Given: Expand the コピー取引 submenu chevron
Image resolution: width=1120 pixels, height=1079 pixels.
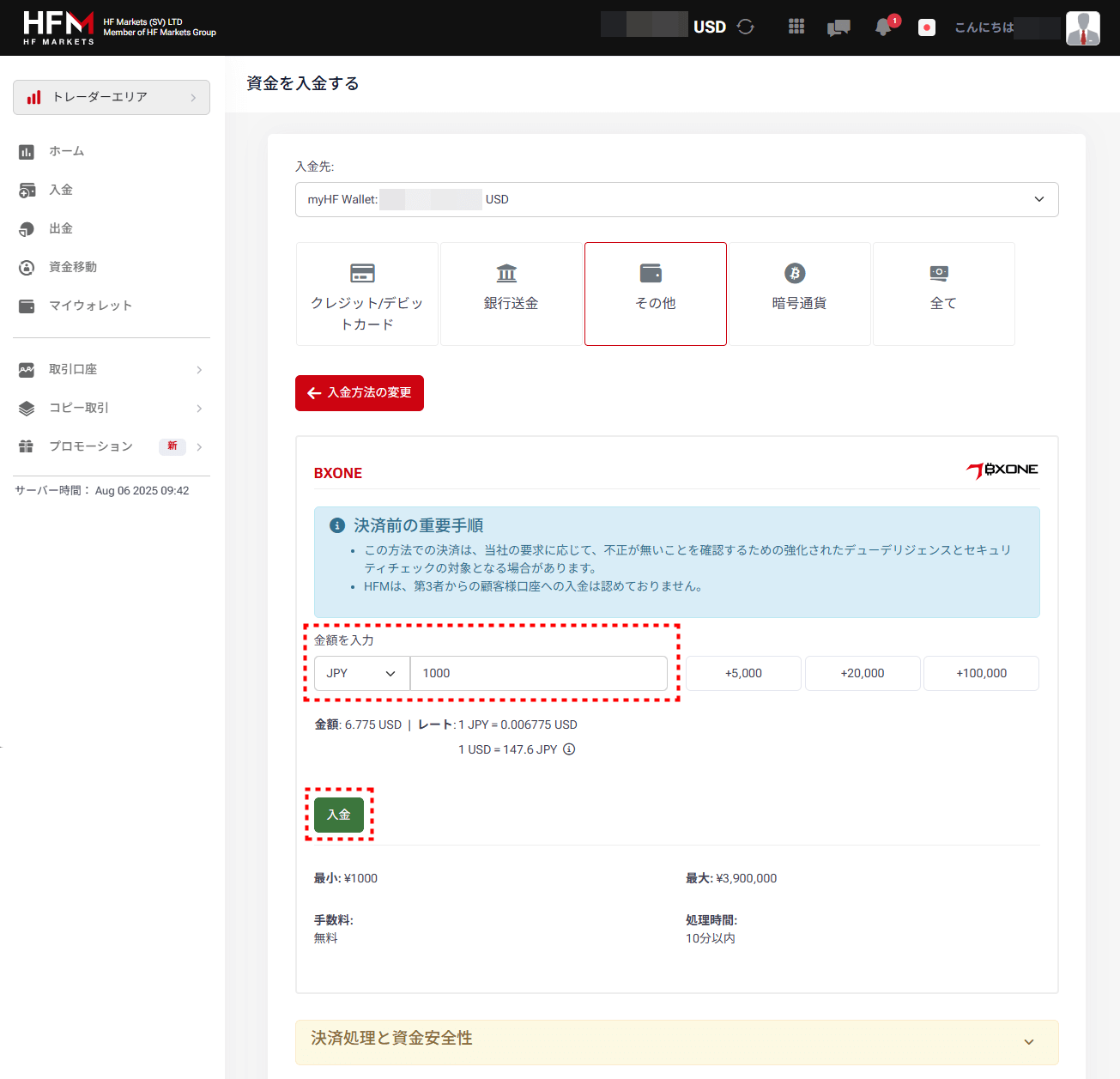Looking at the screenshot, I should click(x=199, y=409).
